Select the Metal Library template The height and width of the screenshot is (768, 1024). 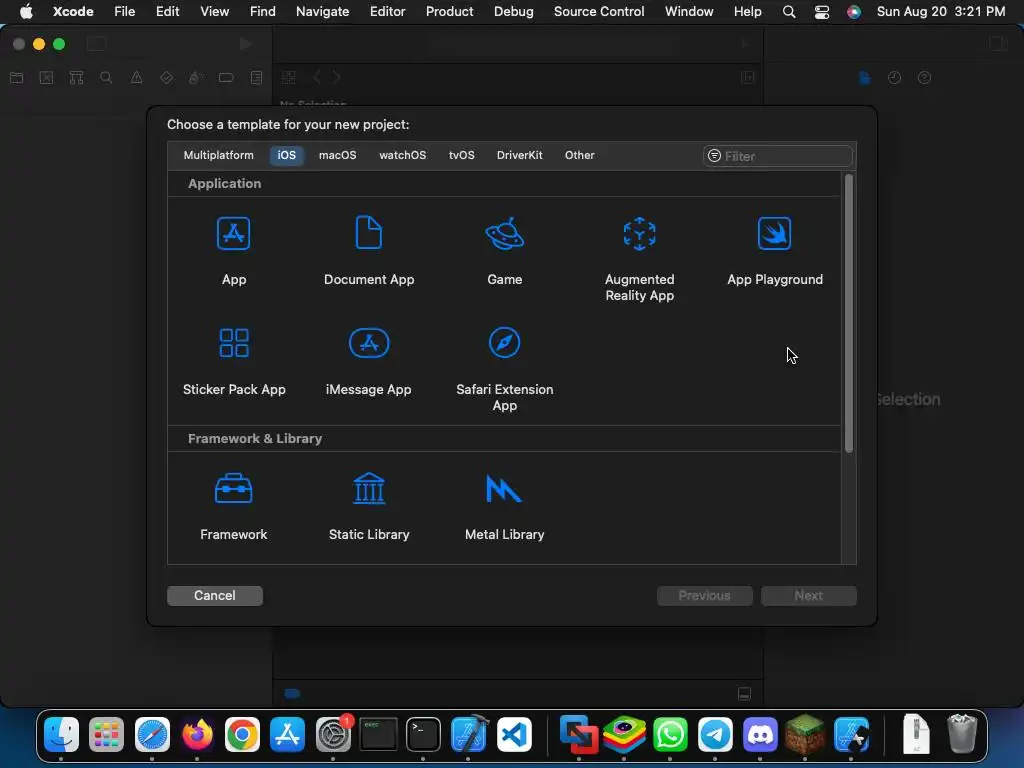point(504,488)
